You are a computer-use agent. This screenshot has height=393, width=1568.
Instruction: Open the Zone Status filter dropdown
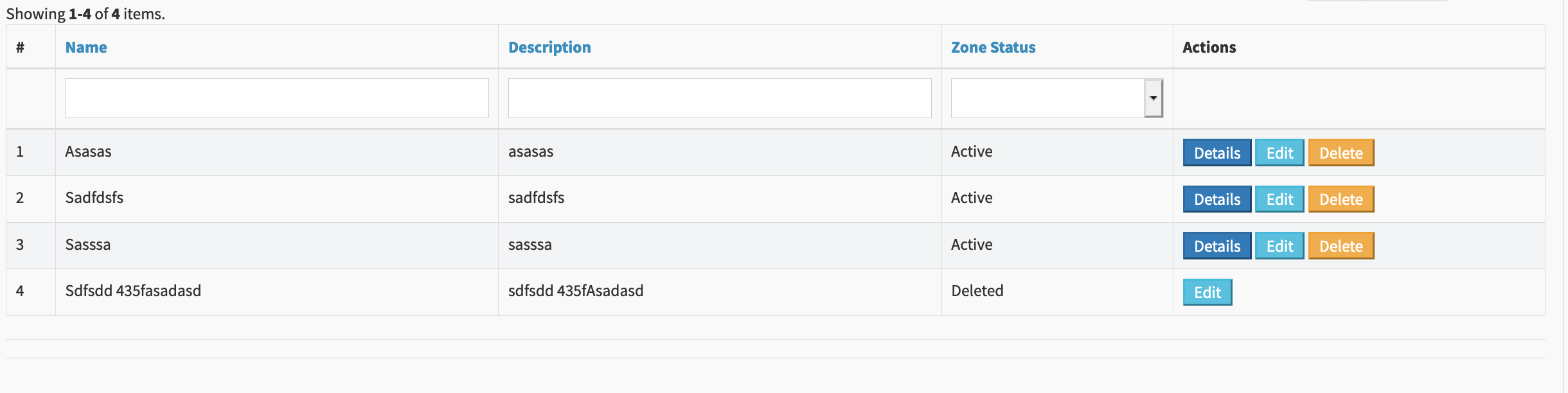click(1056, 98)
